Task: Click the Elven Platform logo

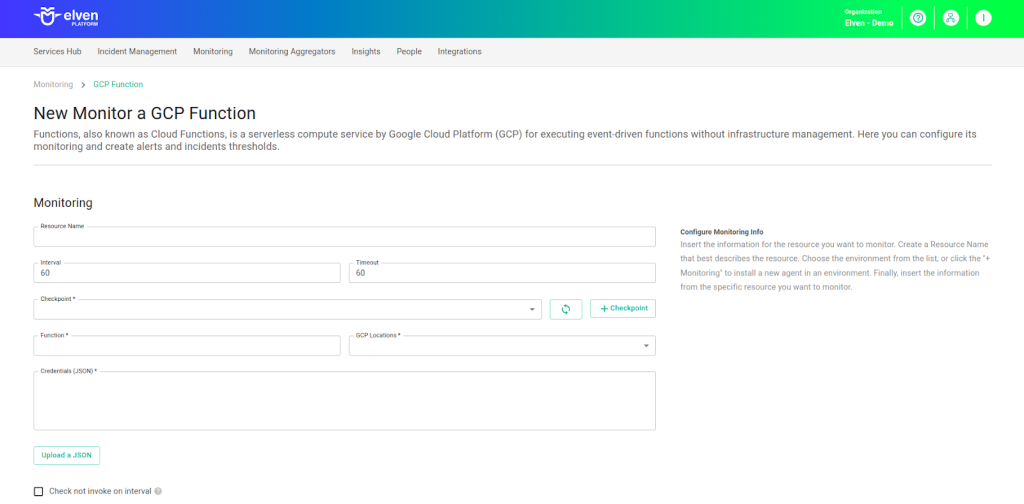Action: [x=66, y=17]
